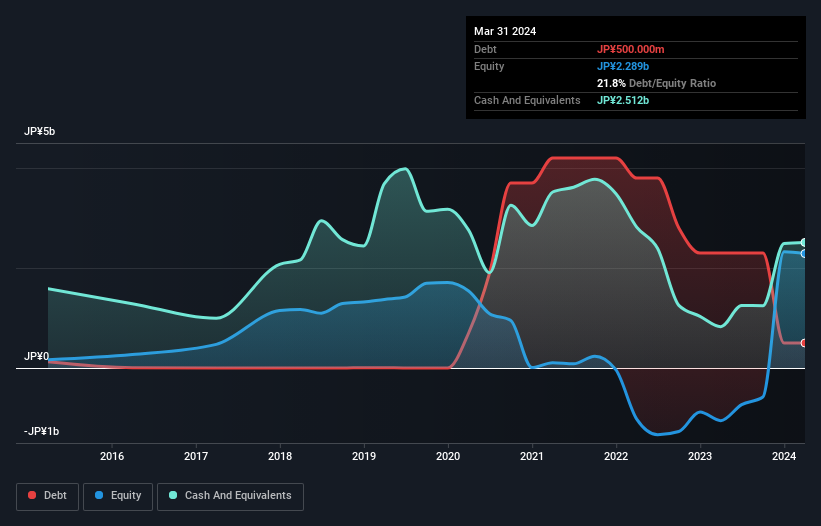Click the 2021 axis label
Viewport: 821px width, 526px height.
(532, 456)
